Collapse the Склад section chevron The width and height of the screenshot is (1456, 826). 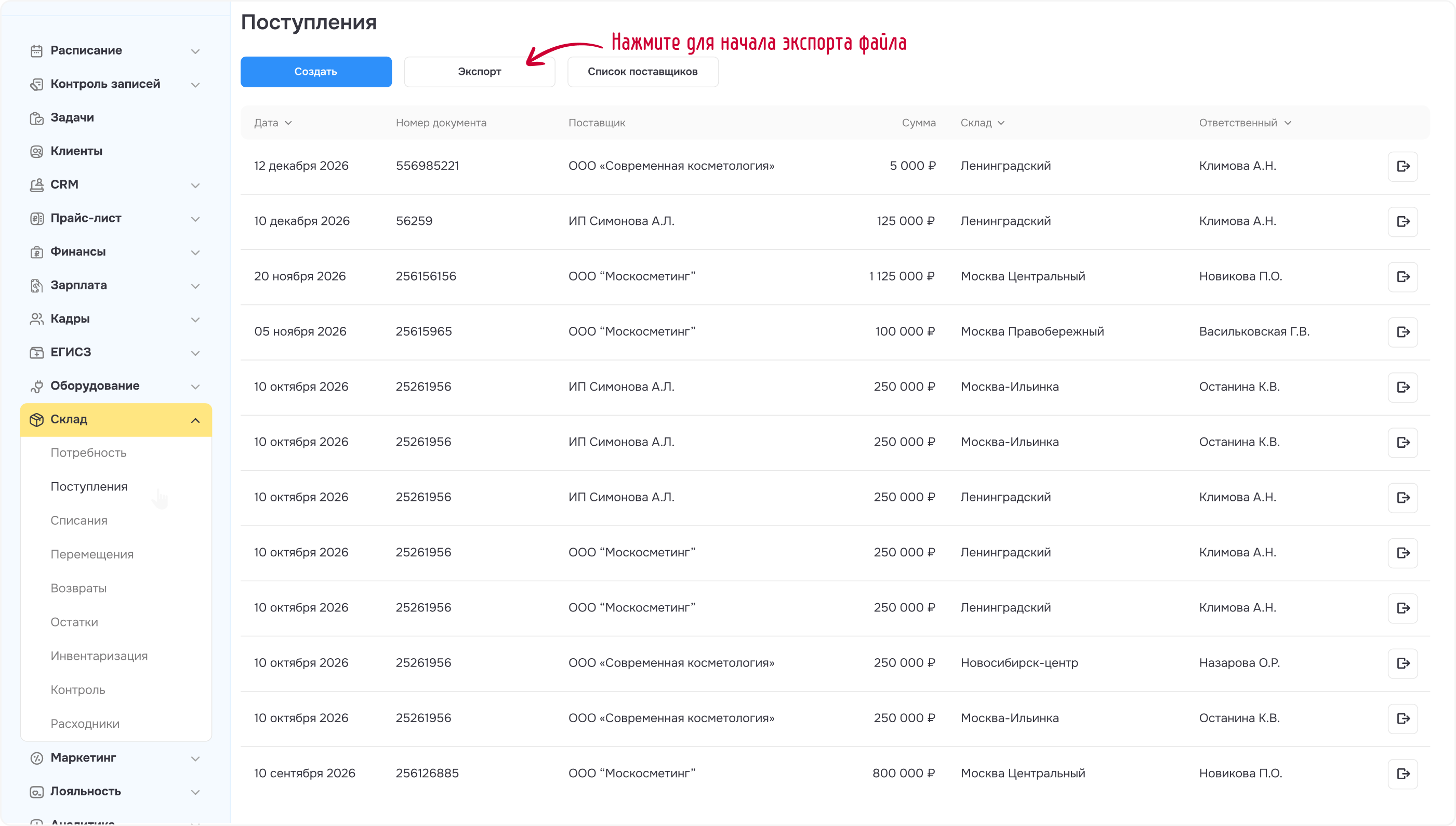point(195,420)
